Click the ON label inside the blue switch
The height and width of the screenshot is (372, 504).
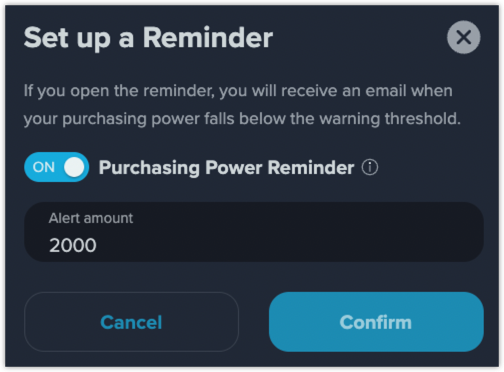pos(44,167)
